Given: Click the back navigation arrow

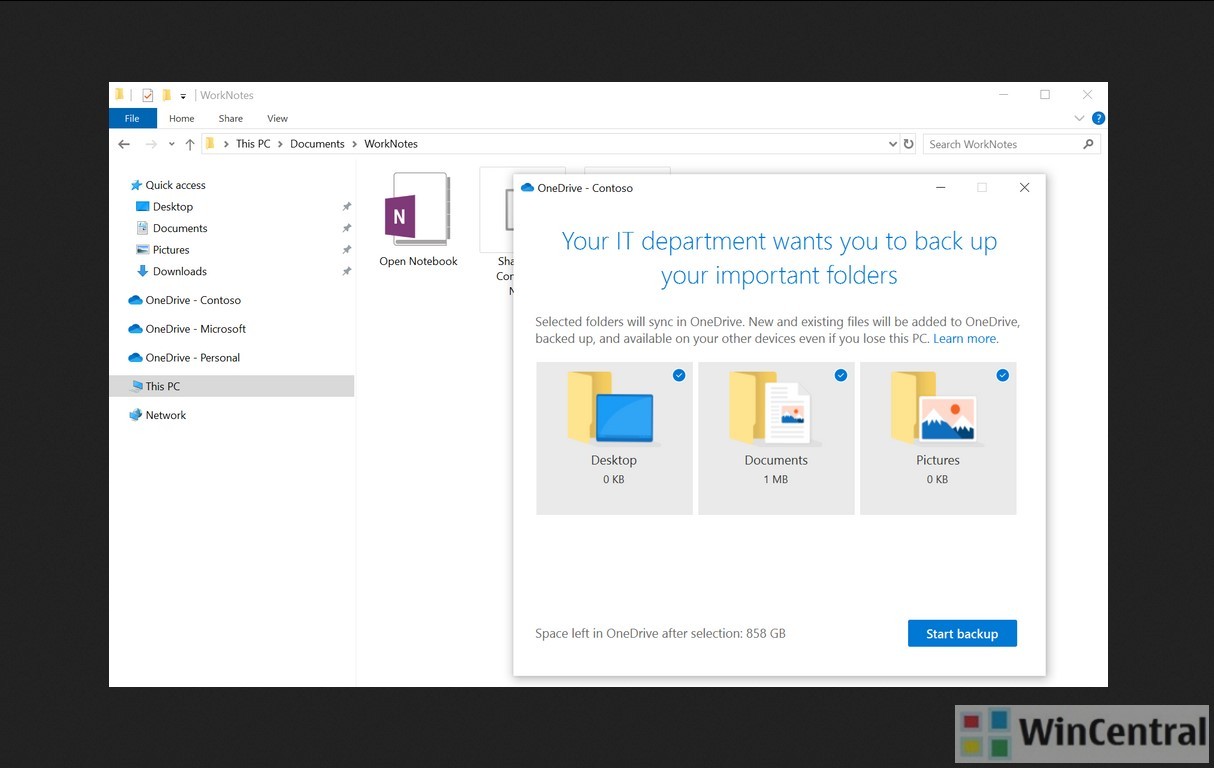Looking at the screenshot, I should 123,144.
